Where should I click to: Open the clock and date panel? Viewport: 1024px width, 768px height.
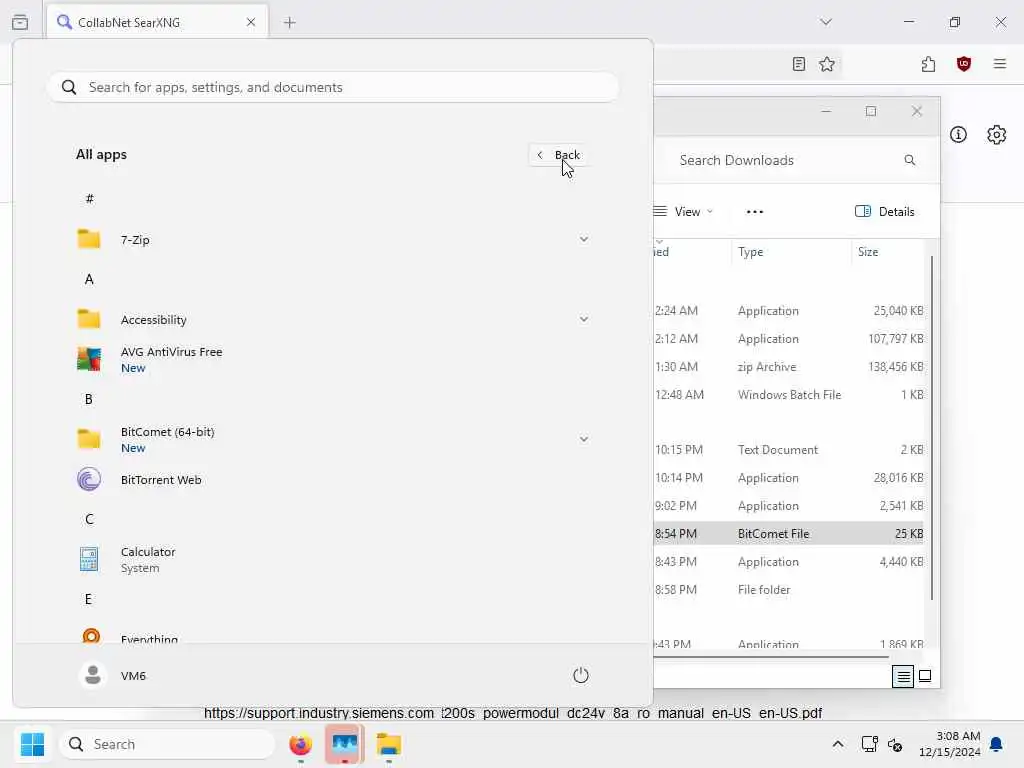[949, 744]
